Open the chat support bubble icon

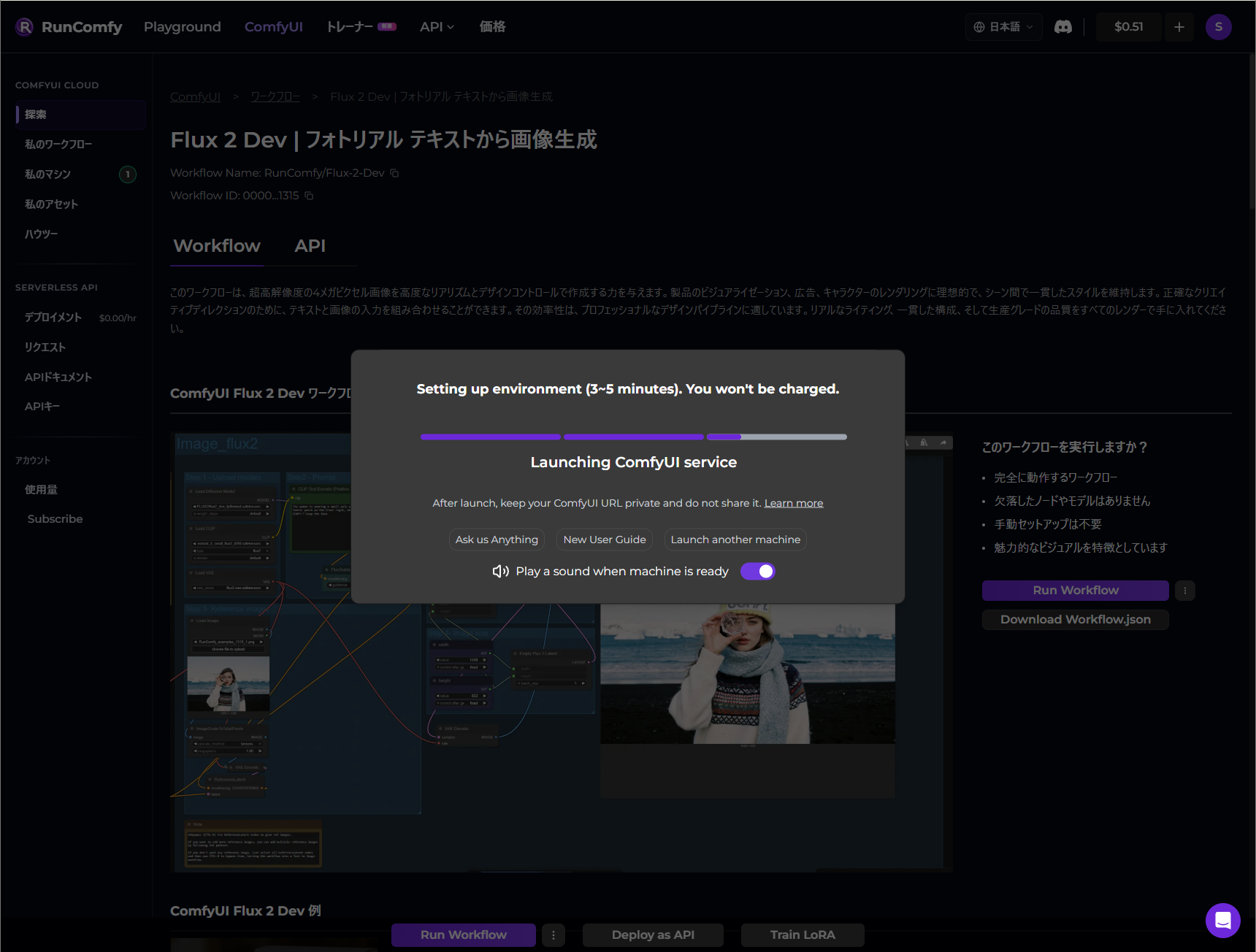pos(1222,920)
